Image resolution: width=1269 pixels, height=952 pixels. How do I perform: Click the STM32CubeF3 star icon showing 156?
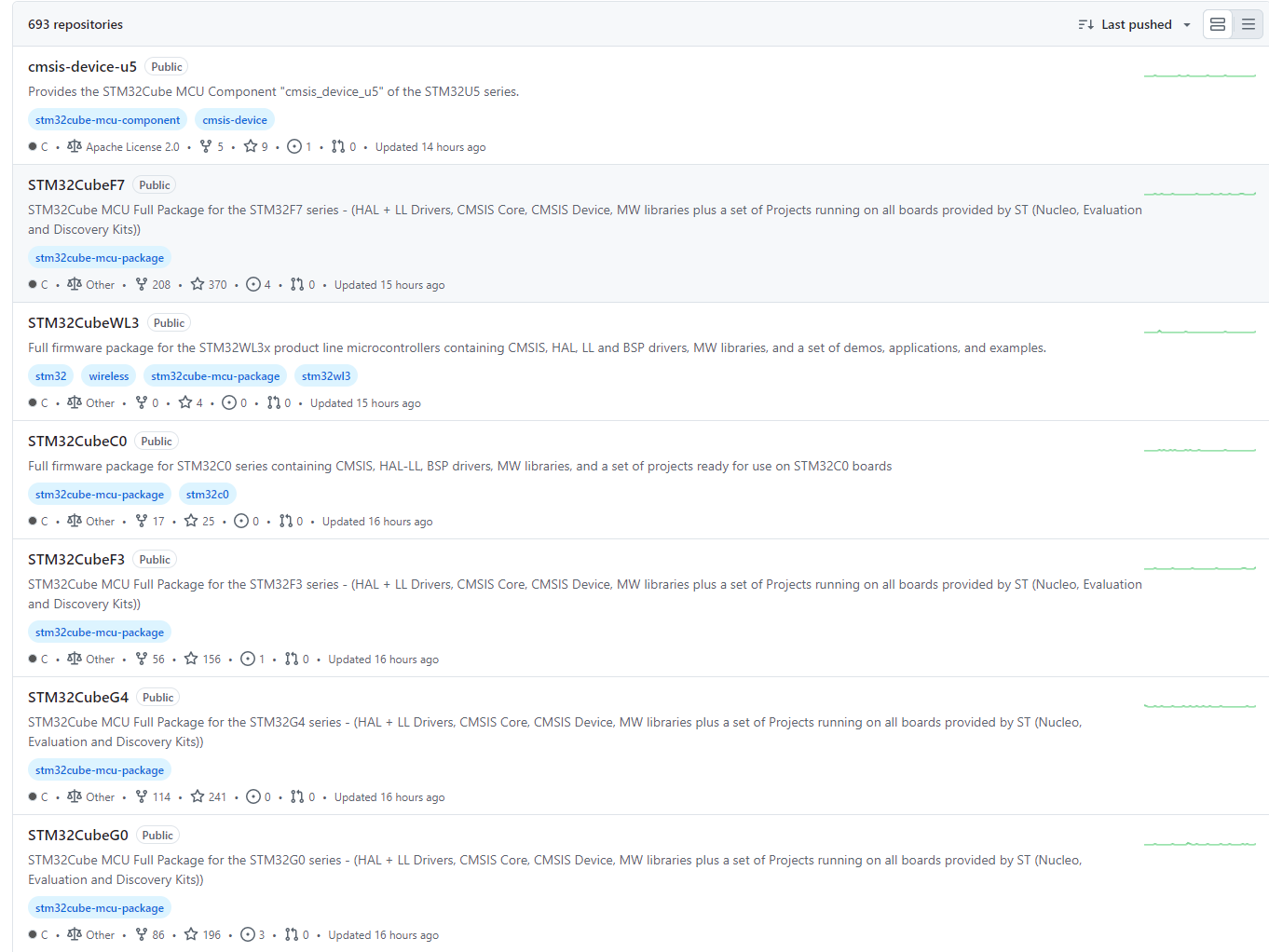[191, 659]
